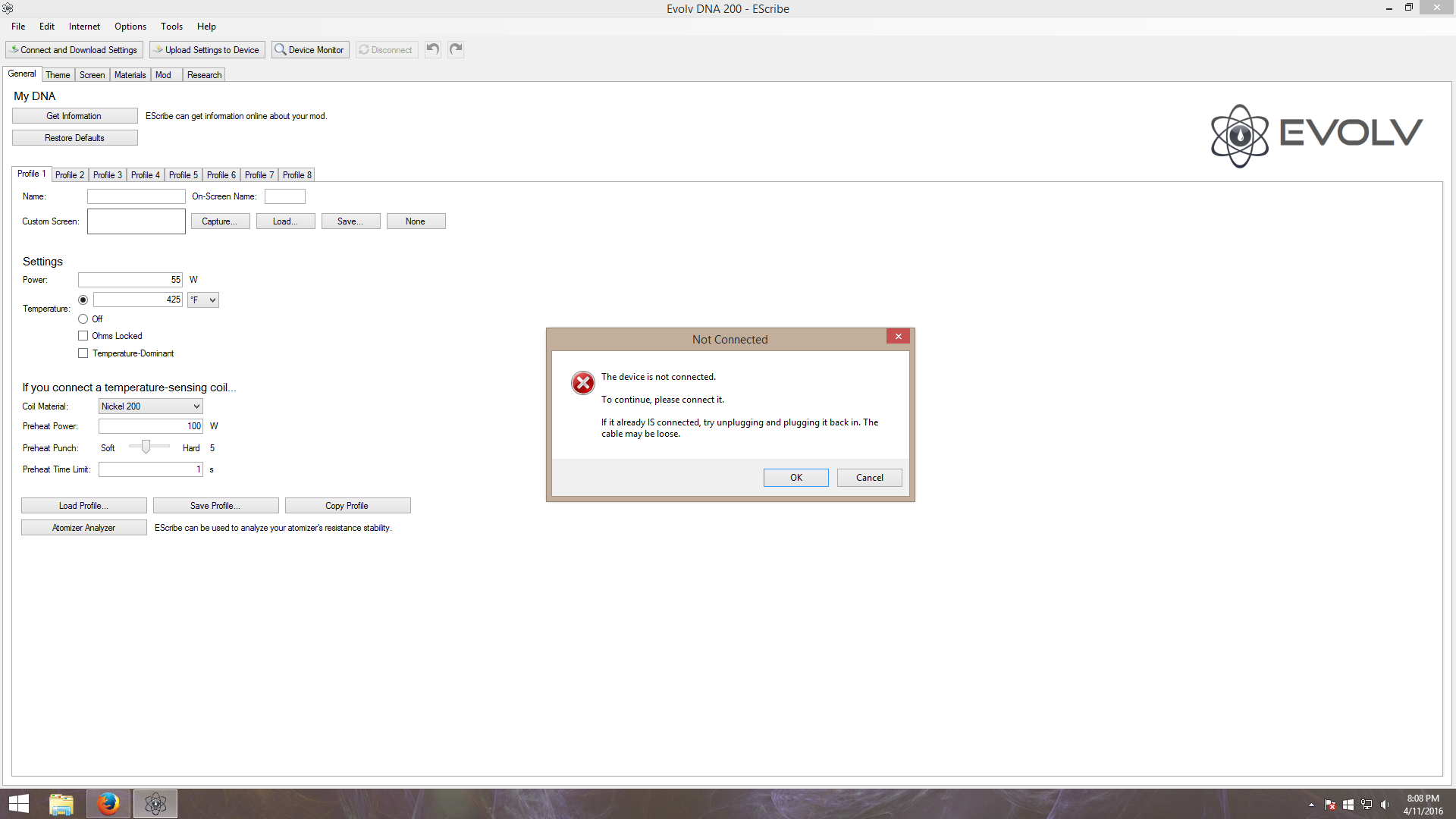Screen dimensions: 1456x819
Task: Click the EScribe taskbar atom icon
Action: click(x=155, y=803)
